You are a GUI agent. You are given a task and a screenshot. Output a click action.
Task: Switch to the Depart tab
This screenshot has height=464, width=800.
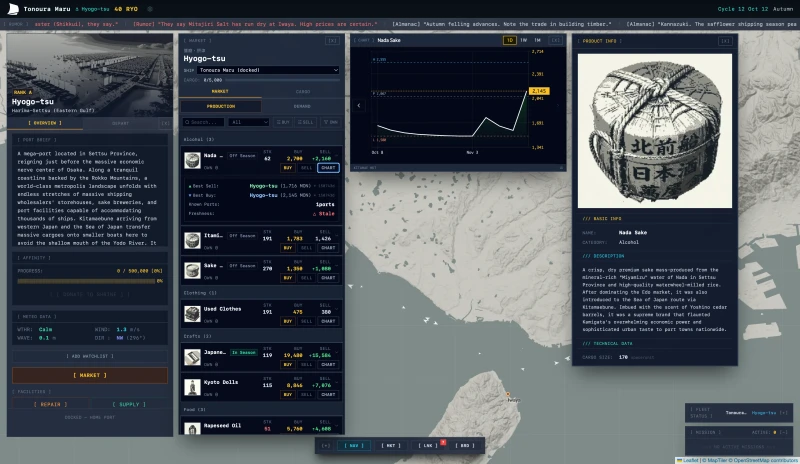(120, 123)
